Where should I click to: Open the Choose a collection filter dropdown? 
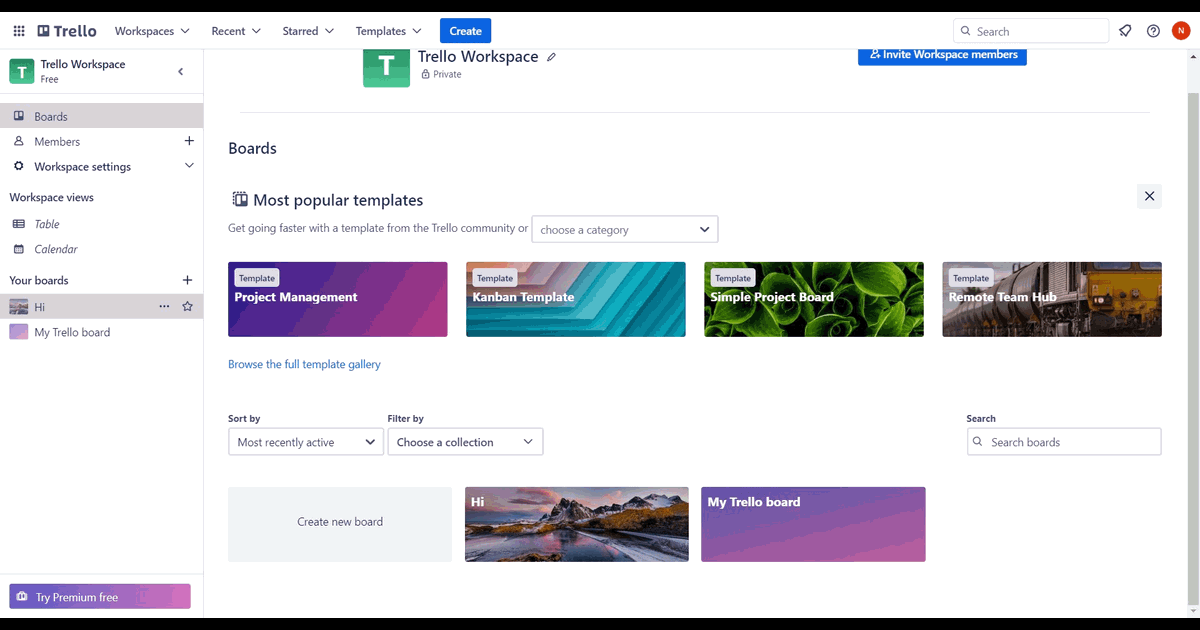[465, 442]
